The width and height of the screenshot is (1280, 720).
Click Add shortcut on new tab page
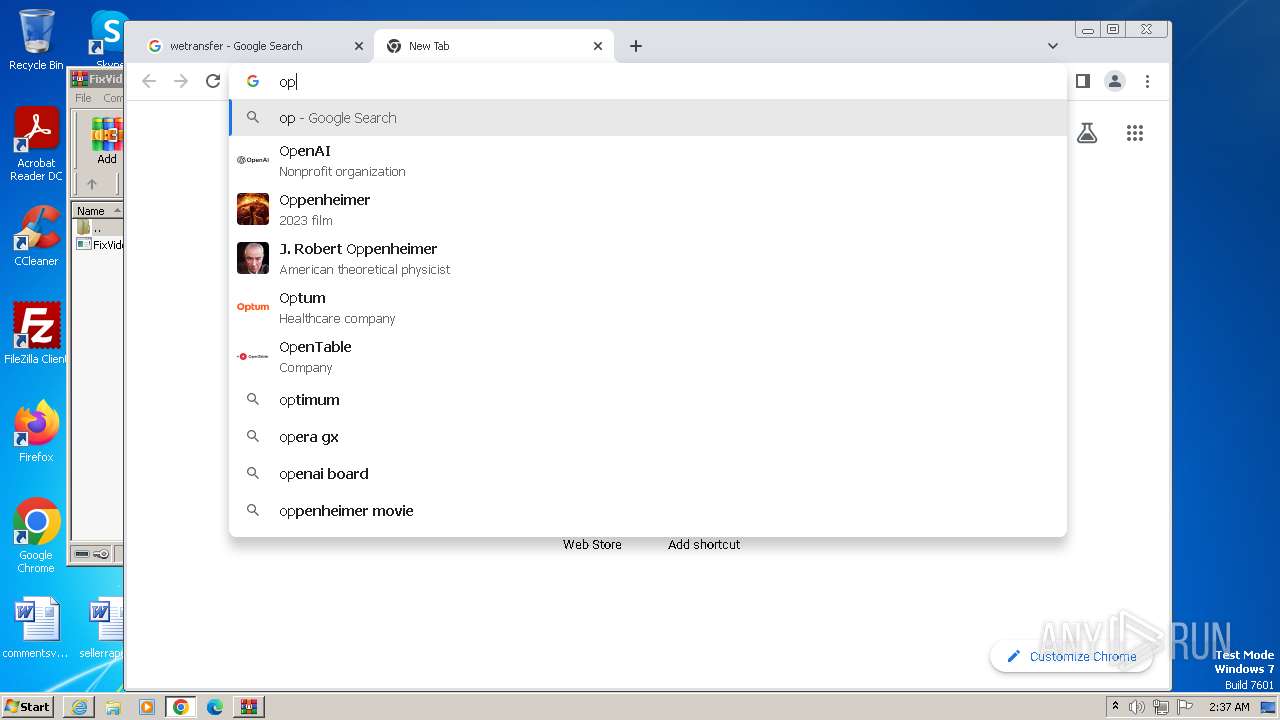(704, 545)
